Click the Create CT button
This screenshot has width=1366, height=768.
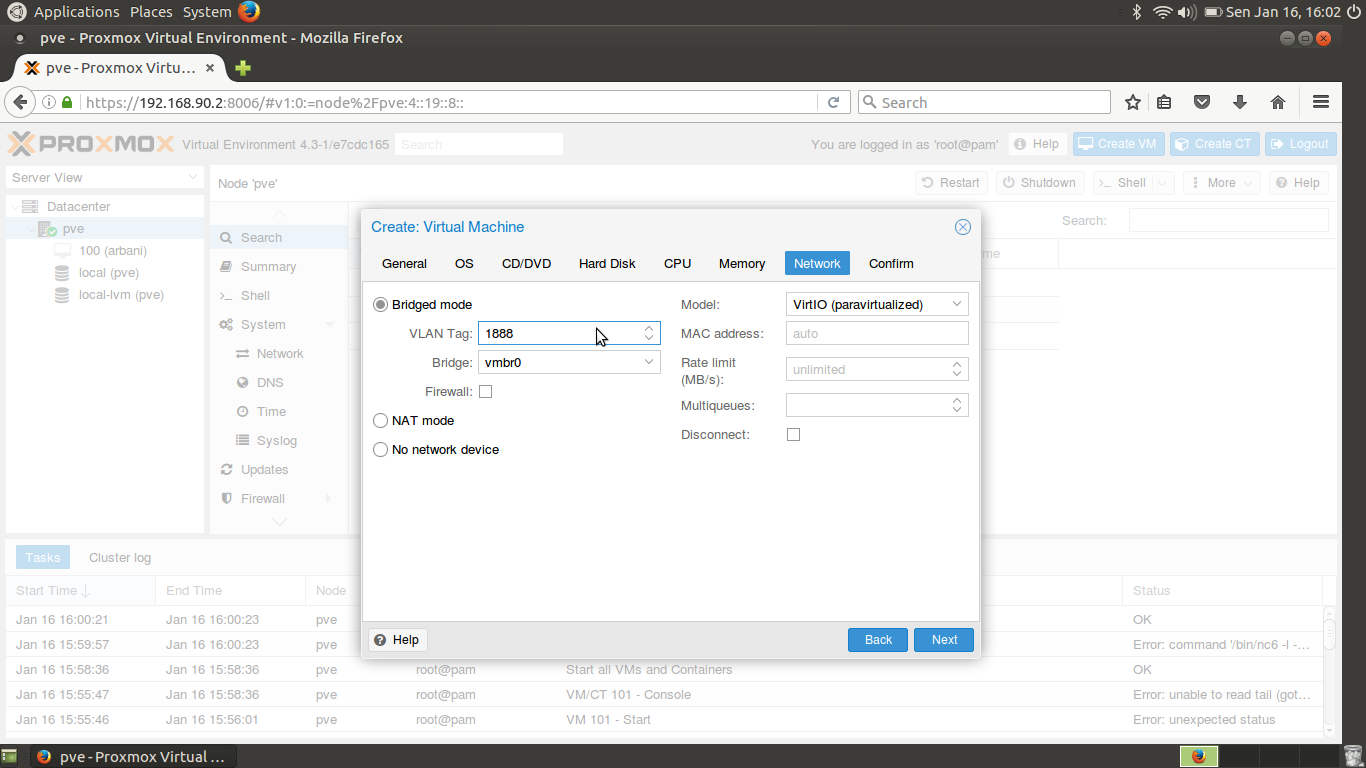click(x=1214, y=144)
